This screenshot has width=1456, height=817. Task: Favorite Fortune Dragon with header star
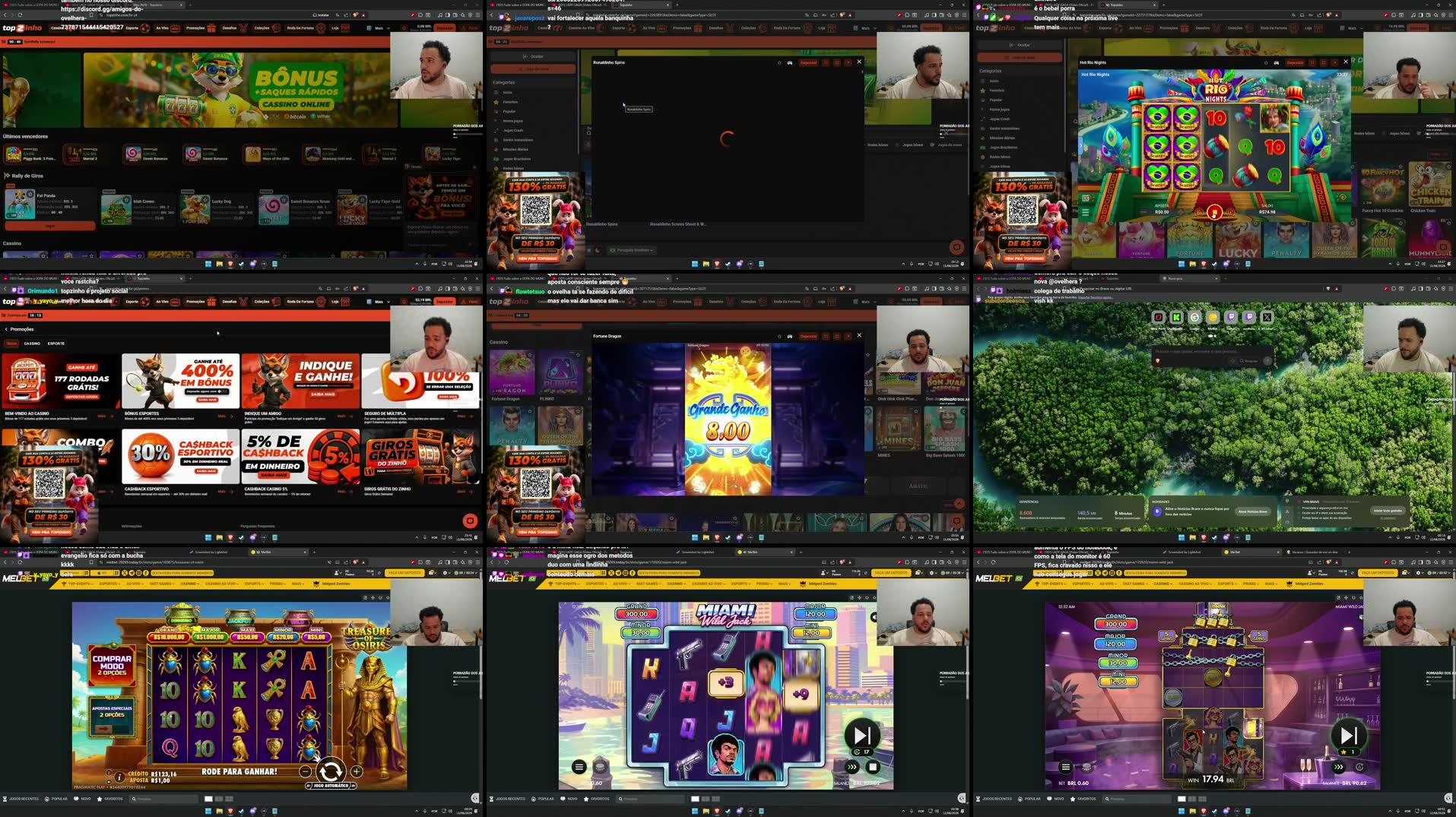click(x=779, y=336)
